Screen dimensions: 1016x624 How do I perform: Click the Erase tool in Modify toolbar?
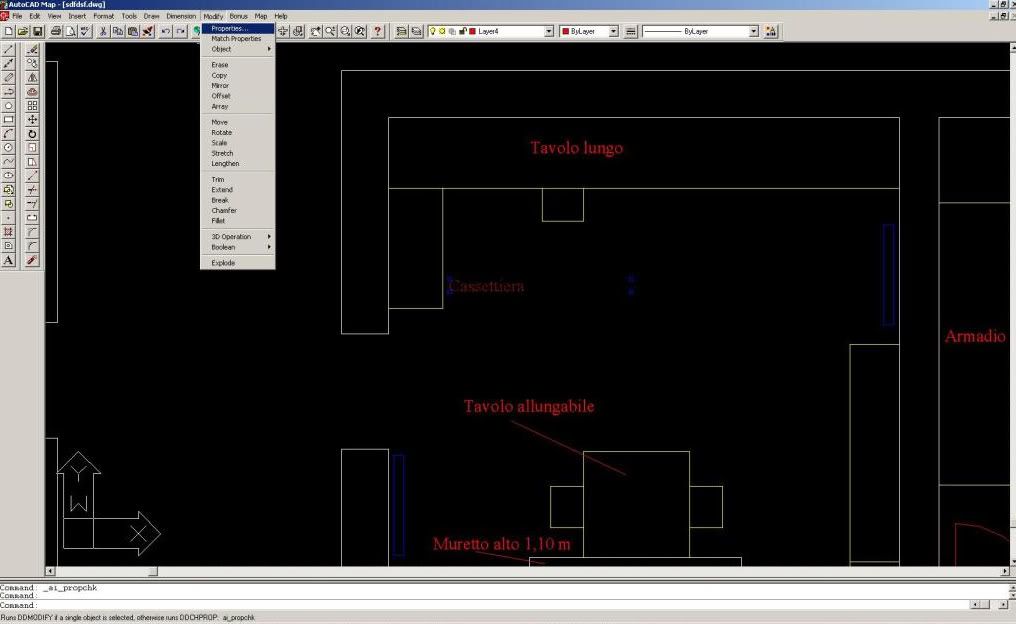[32, 49]
